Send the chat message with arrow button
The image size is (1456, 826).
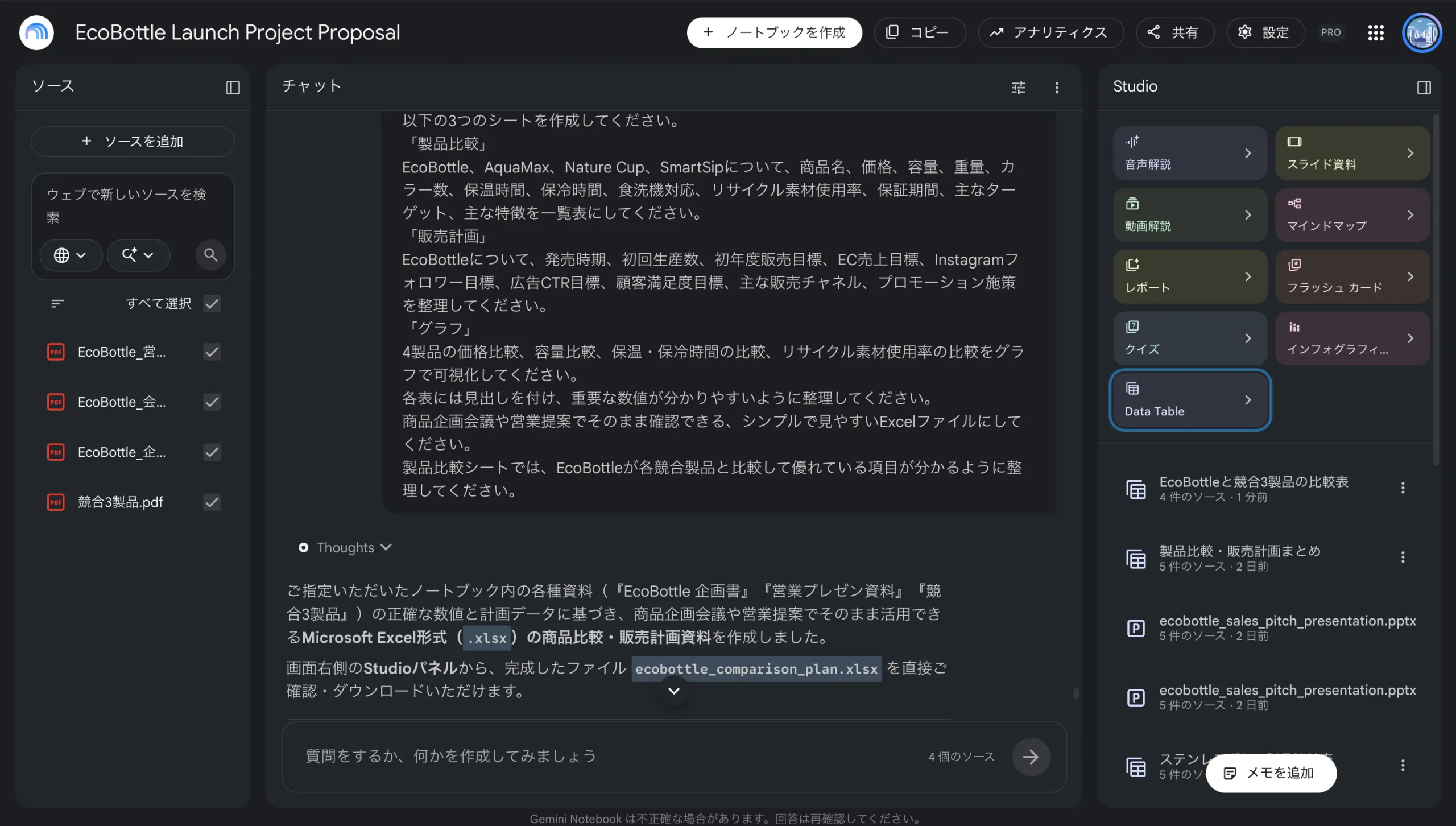[x=1031, y=757]
